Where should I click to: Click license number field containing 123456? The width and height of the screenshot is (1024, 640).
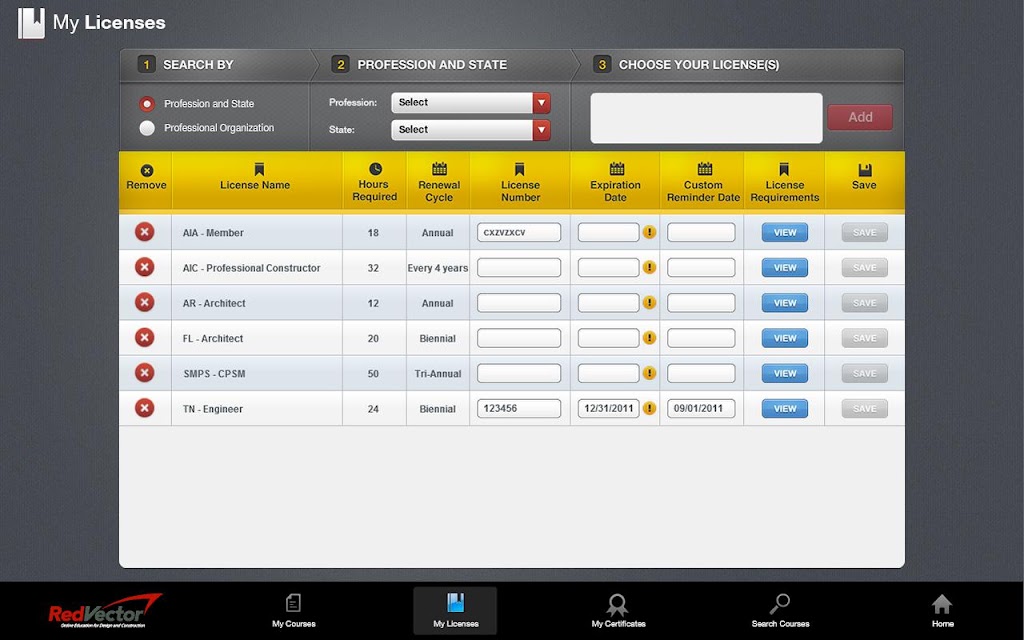pos(519,409)
